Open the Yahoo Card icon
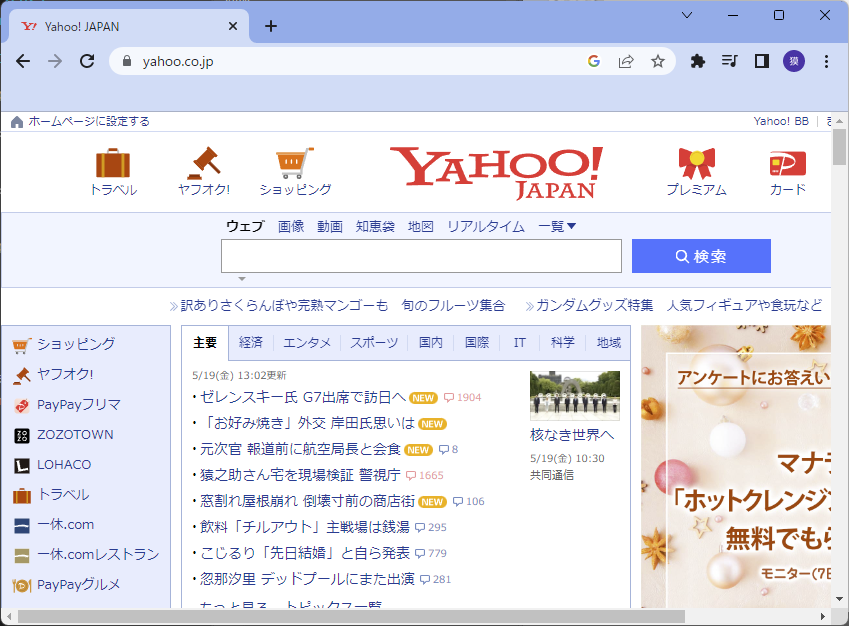 point(787,163)
